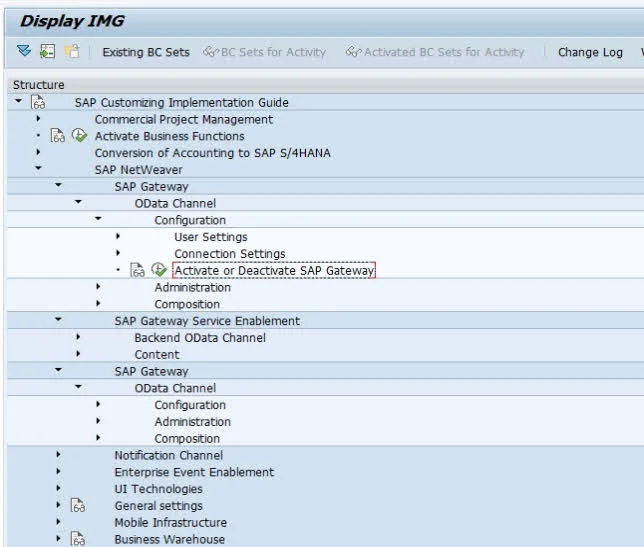
Task: Click the yellow release notes toolbar icon
Action: pyautogui.click(x=72, y=51)
